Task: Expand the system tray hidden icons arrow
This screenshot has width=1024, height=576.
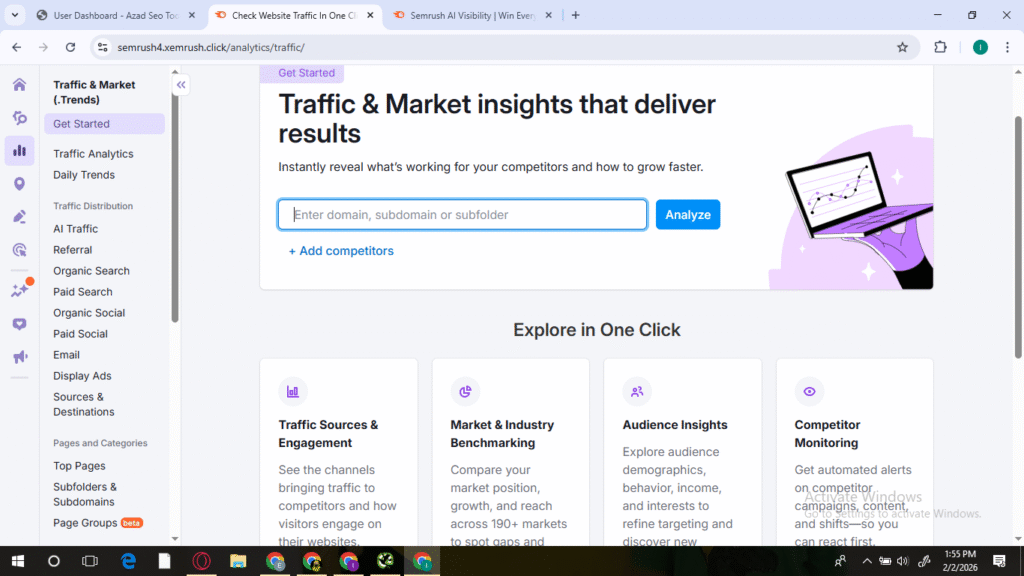Action: [x=867, y=561]
